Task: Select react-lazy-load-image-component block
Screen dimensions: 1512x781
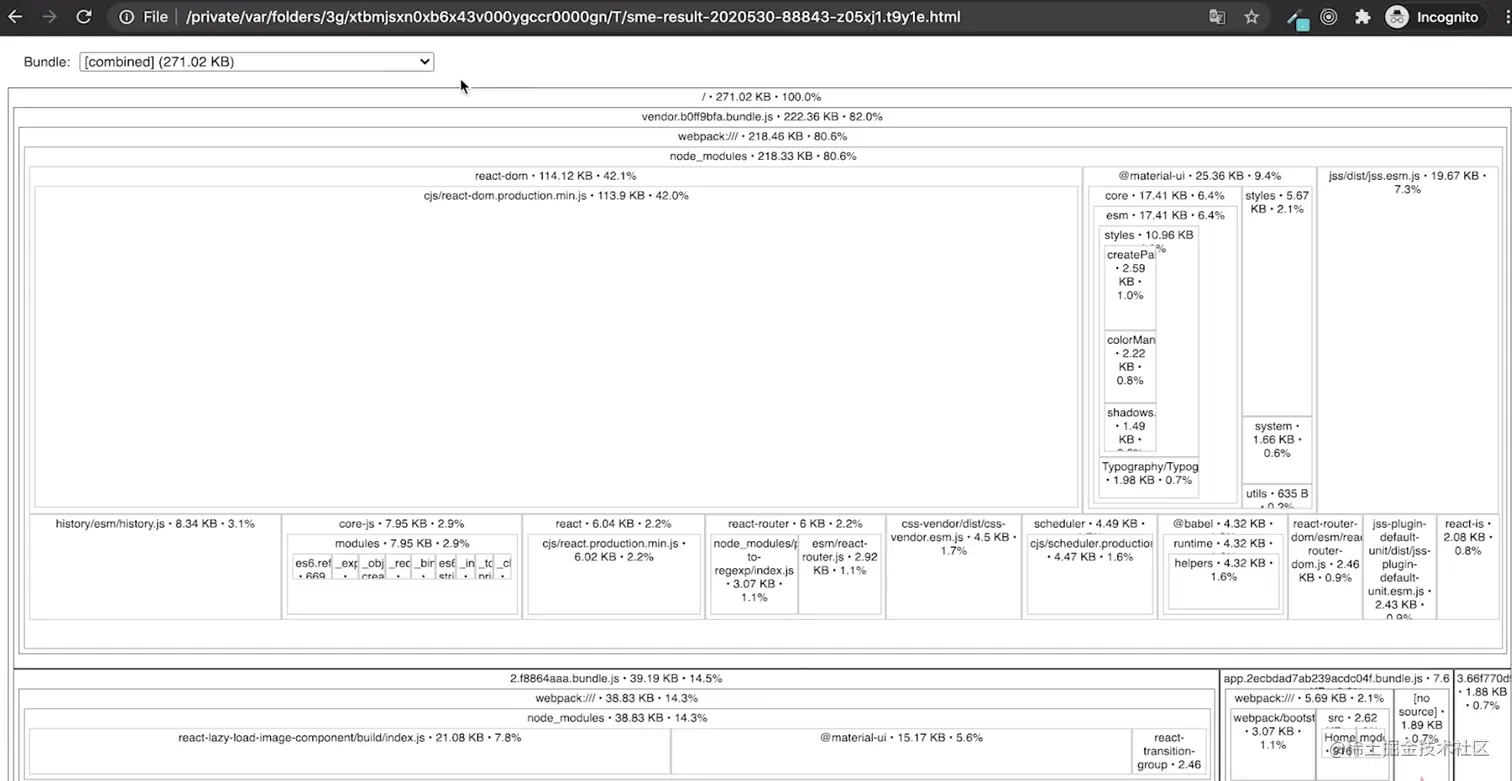Action: point(350,751)
